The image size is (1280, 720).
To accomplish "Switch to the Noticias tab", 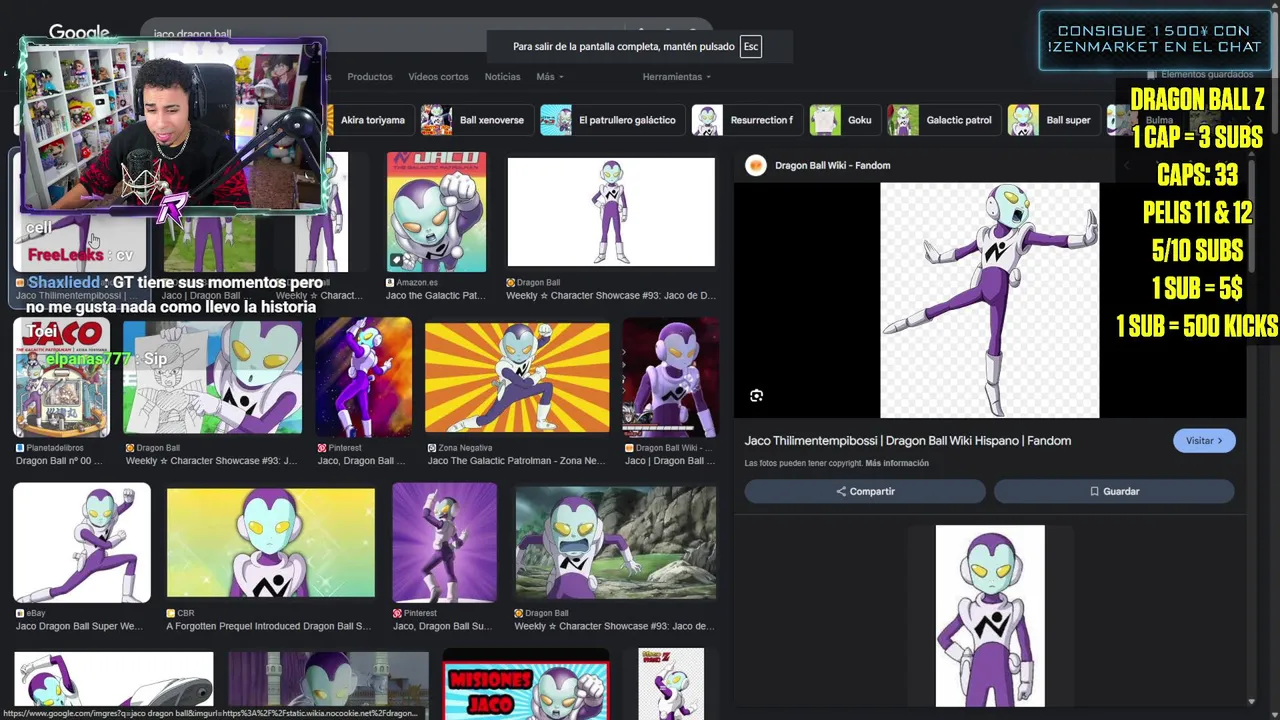I will 502,77.
